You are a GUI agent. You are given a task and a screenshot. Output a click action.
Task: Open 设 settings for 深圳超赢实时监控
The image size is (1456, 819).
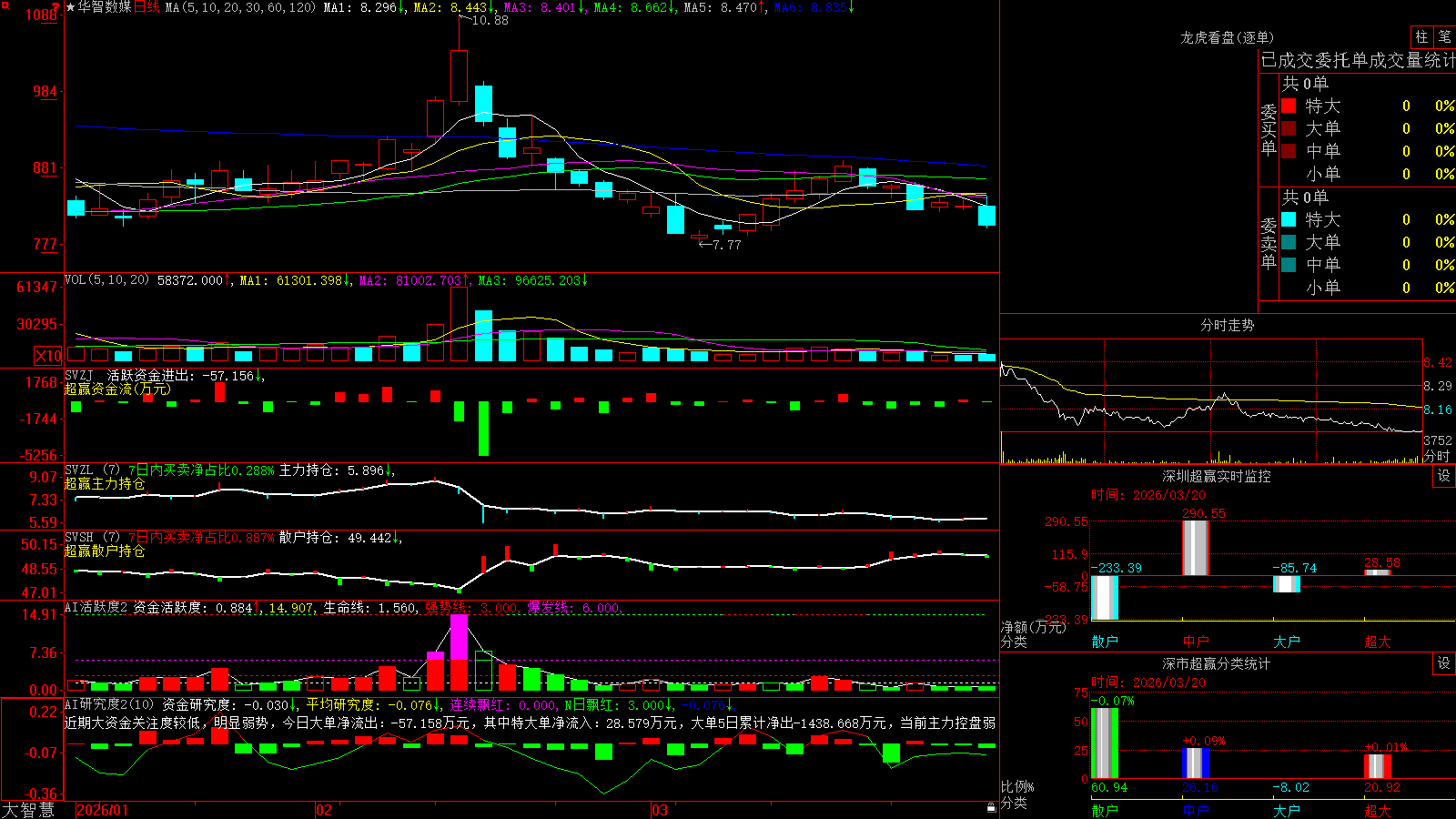point(1444,476)
